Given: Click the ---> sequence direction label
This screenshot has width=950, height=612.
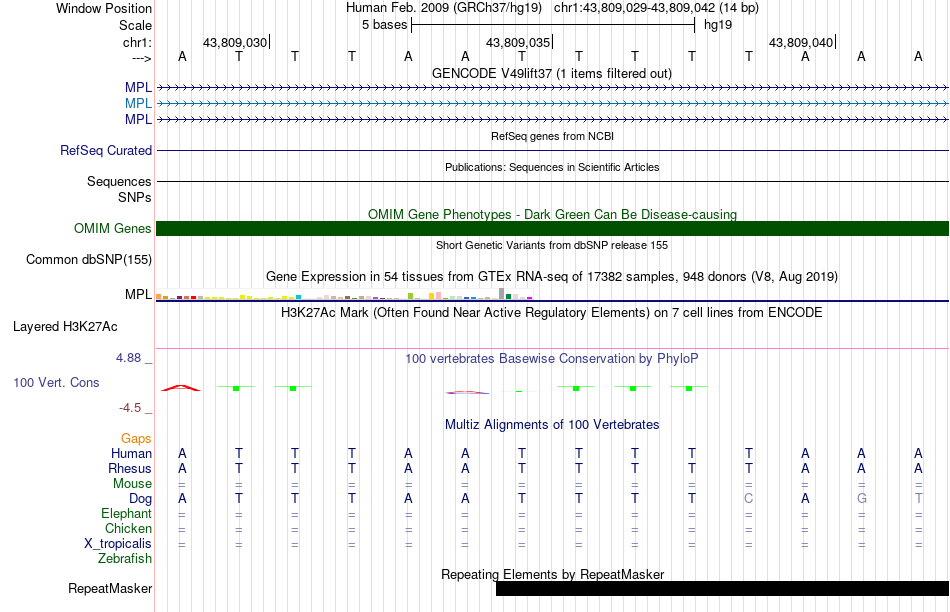Looking at the screenshot, I should click(141, 58).
